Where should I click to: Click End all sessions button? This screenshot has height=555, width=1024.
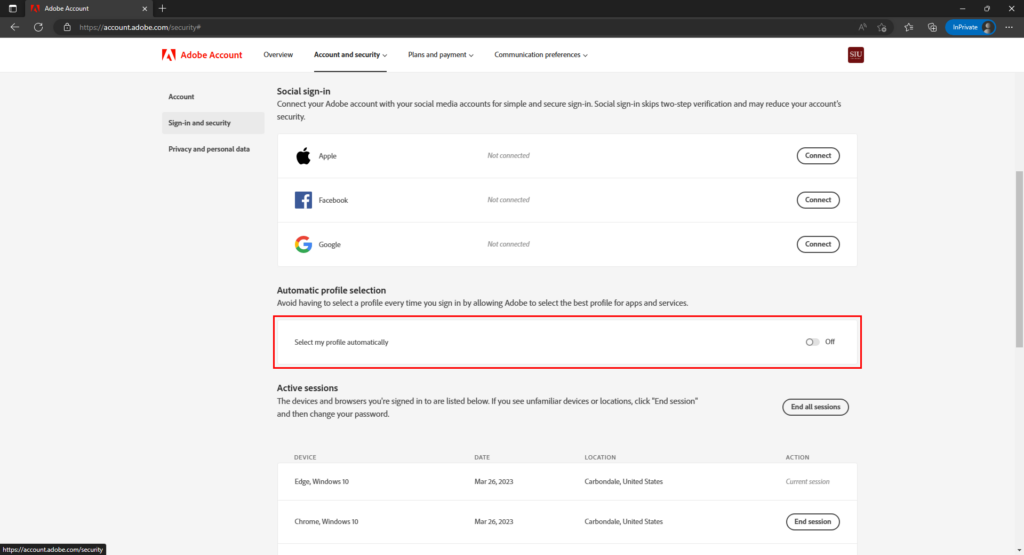pos(815,407)
